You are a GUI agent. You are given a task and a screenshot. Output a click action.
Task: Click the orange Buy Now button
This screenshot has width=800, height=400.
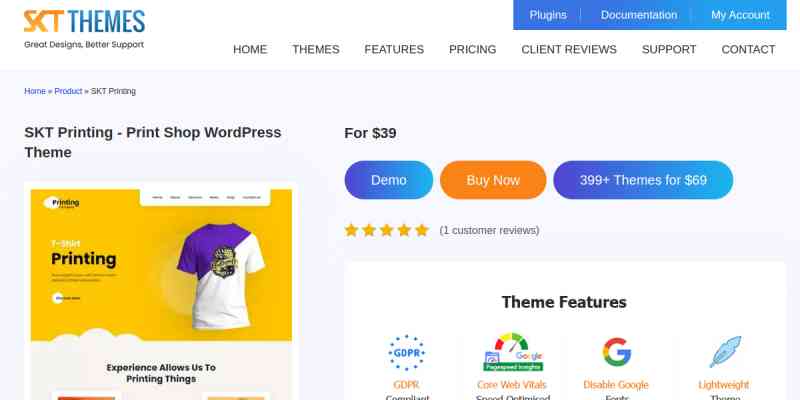(x=493, y=180)
